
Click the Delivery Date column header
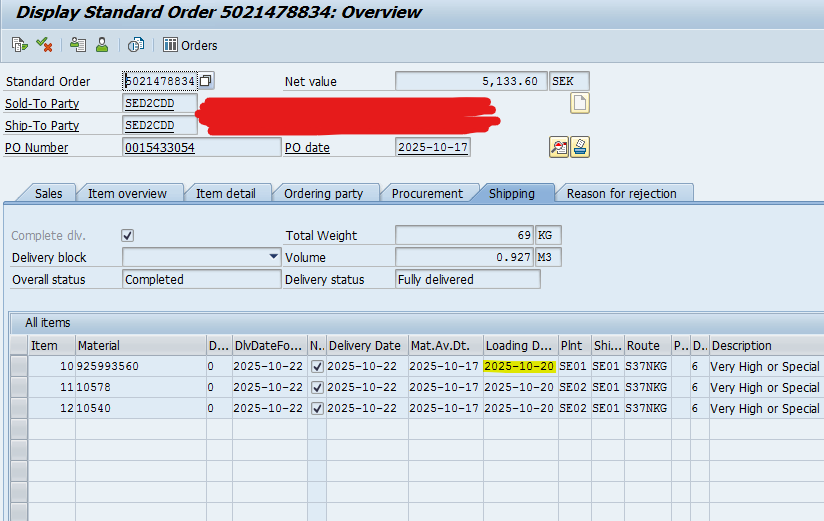point(367,345)
